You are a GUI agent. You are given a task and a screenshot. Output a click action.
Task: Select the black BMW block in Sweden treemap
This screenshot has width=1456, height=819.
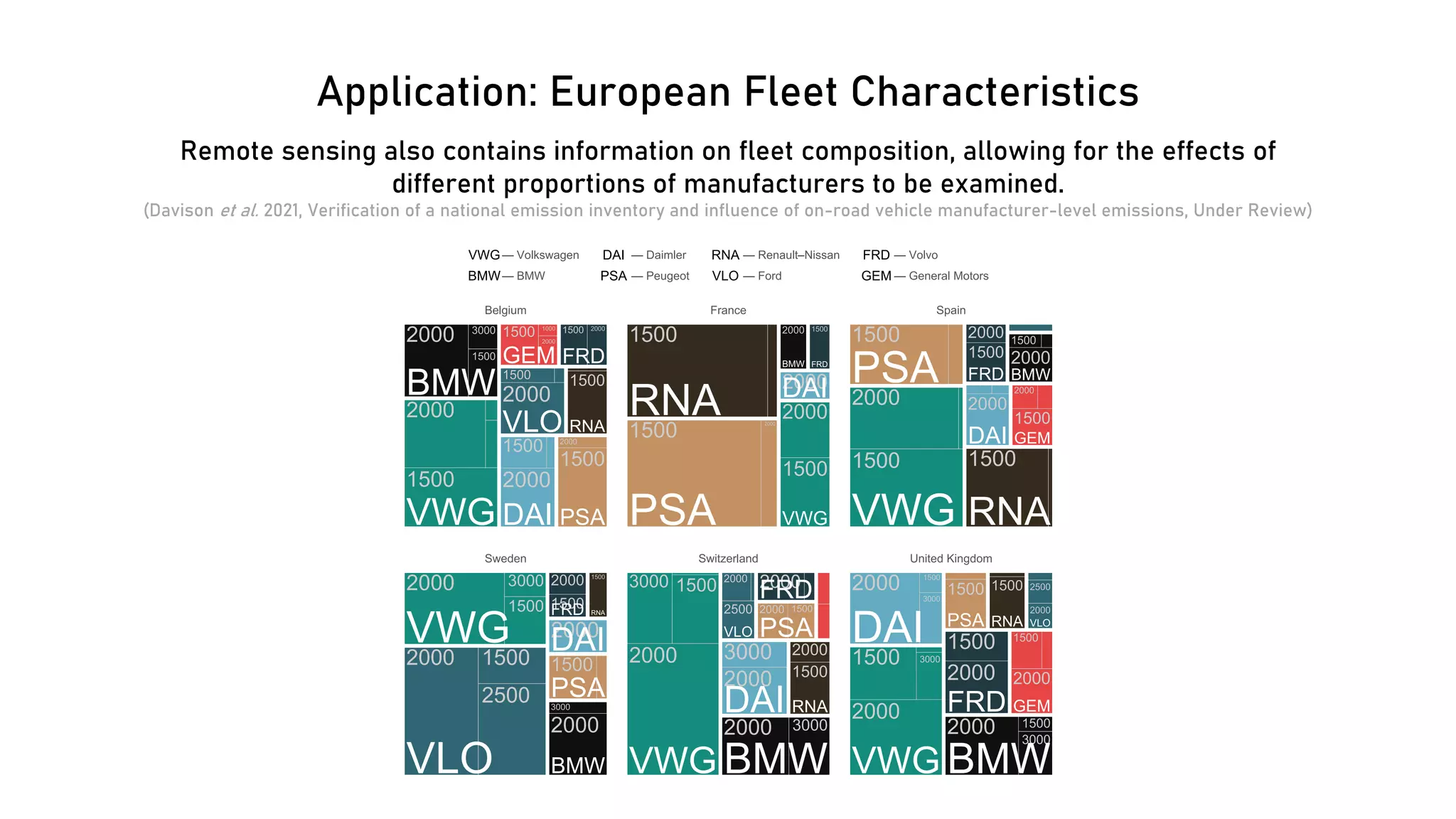(577, 739)
